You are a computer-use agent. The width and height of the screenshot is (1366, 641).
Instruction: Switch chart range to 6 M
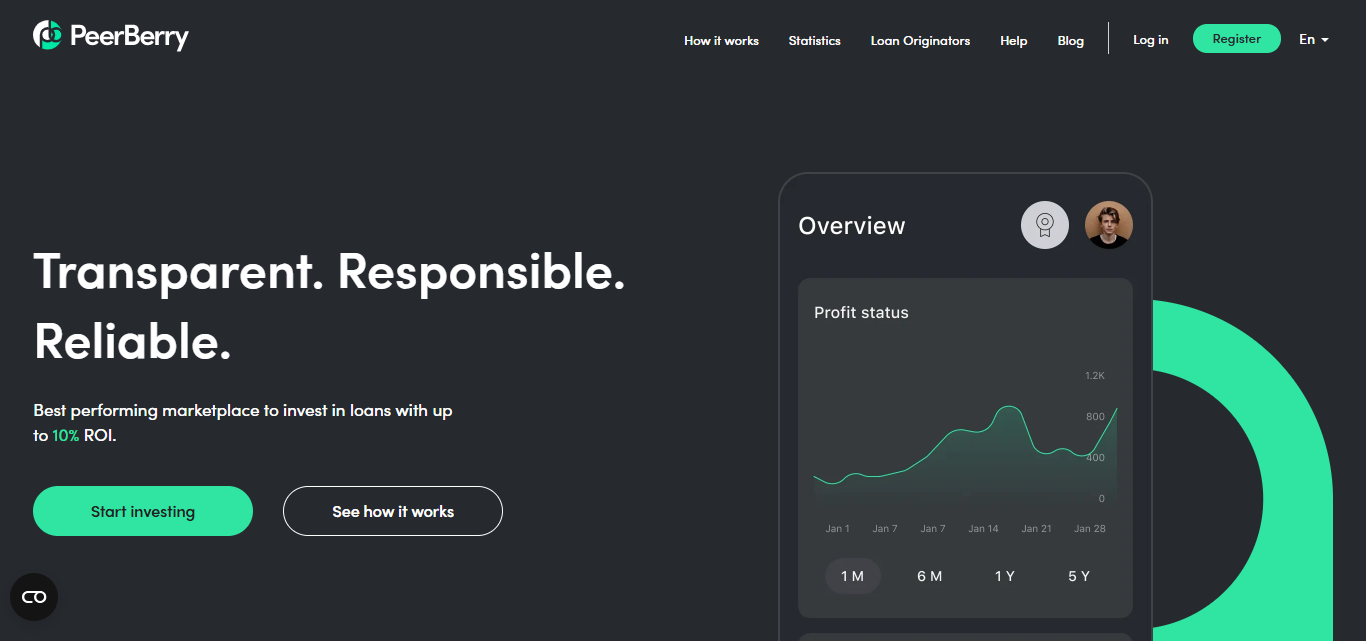coord(929,576)
